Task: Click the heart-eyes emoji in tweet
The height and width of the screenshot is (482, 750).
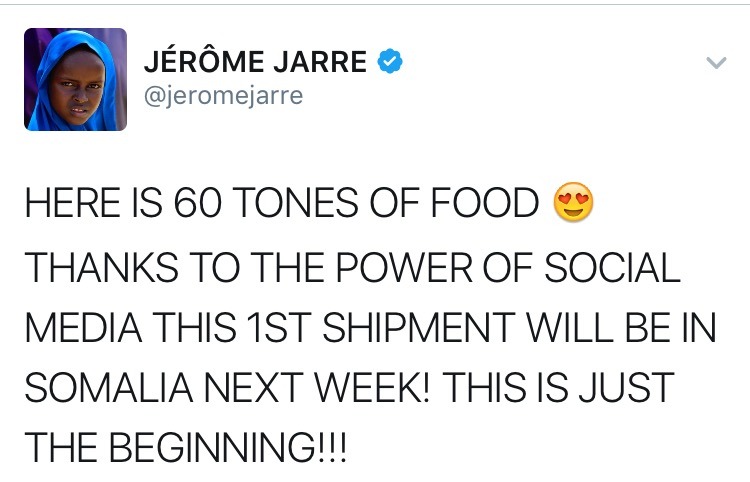Action: pos(572,205)
